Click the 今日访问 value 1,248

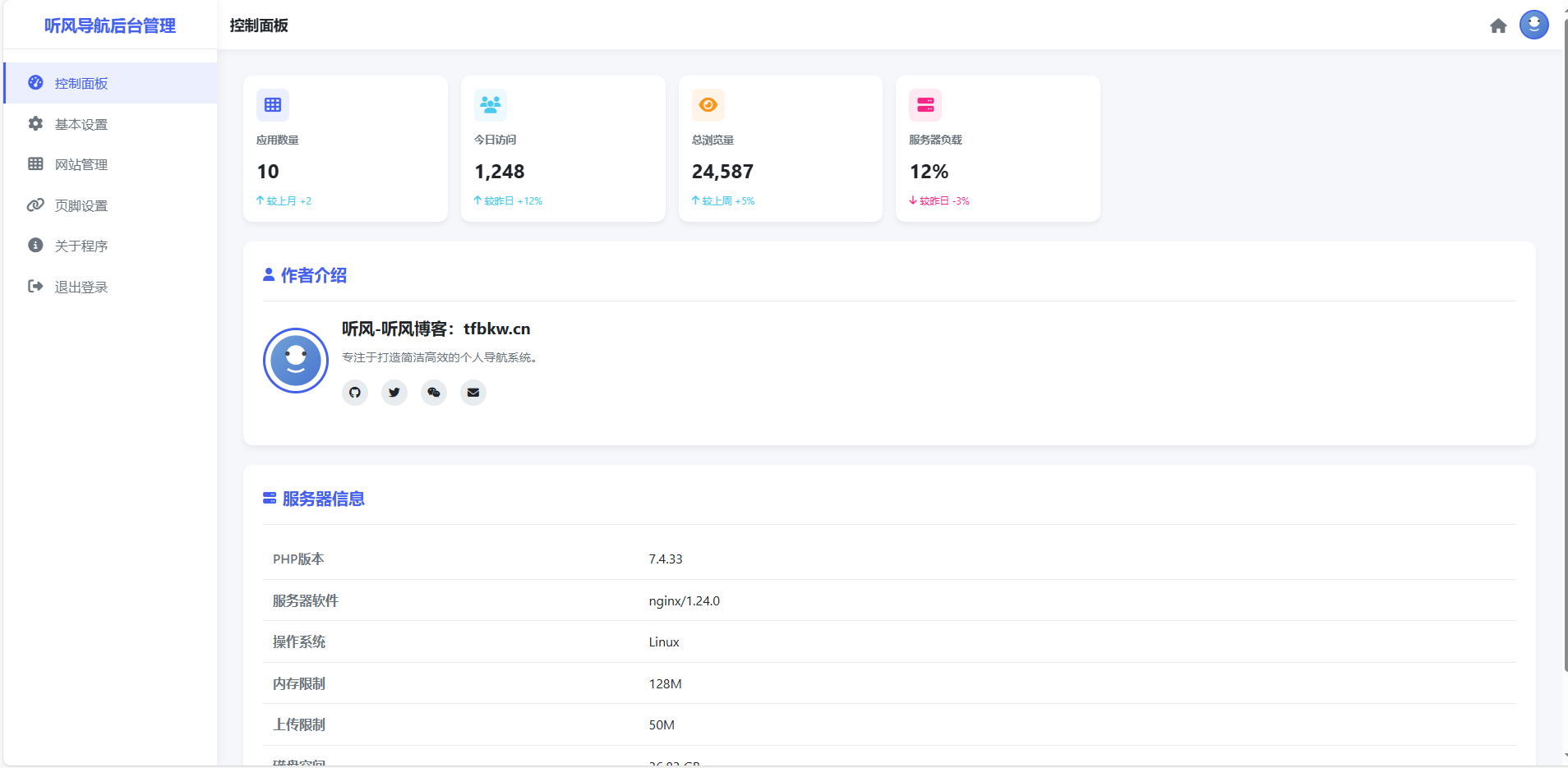point(500,172)
